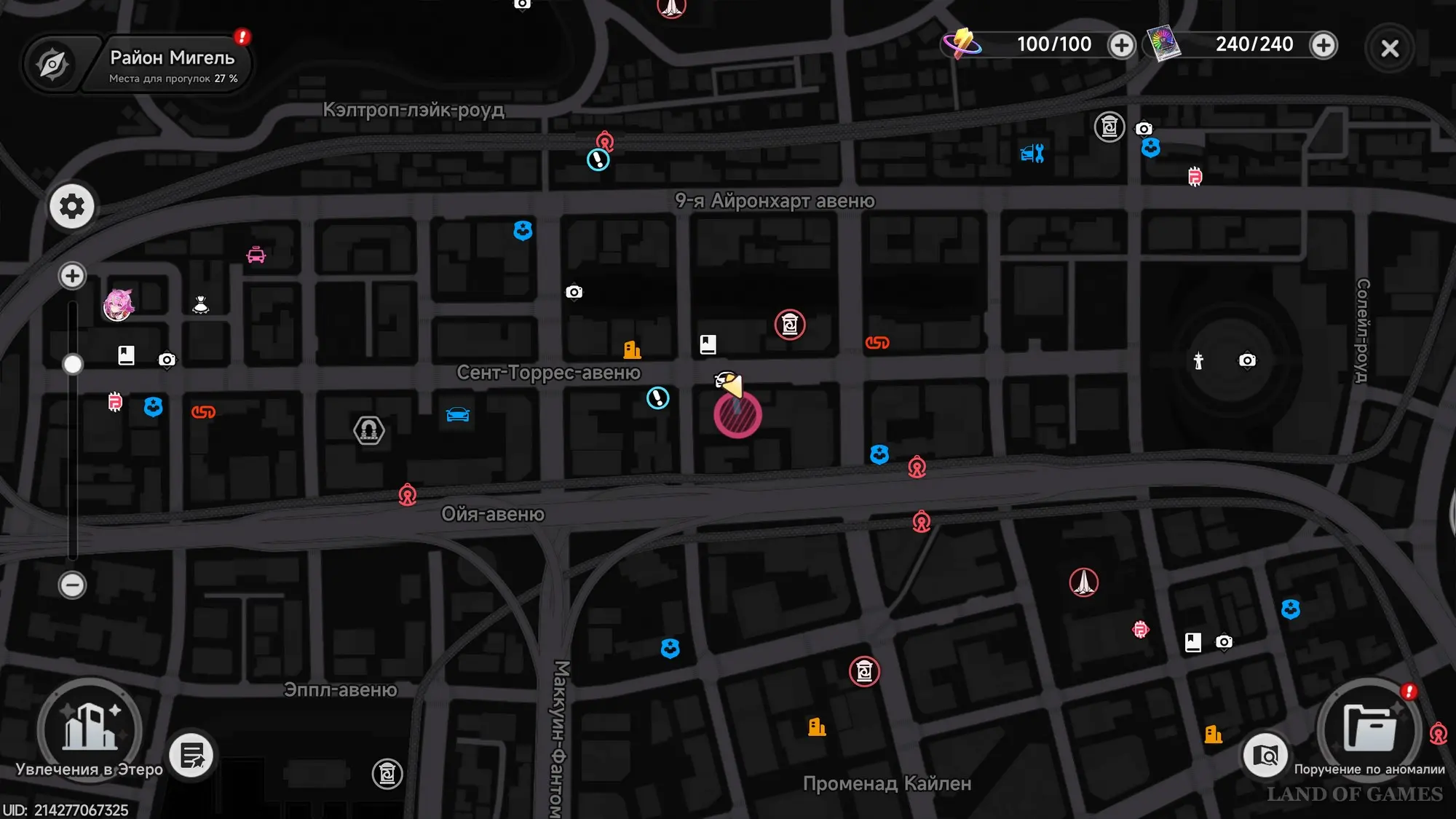This screenshot has width=1456, height=819.
Task: Click the magnifier search map icon
Action: pyautogui.click(x=1265, y=756)
